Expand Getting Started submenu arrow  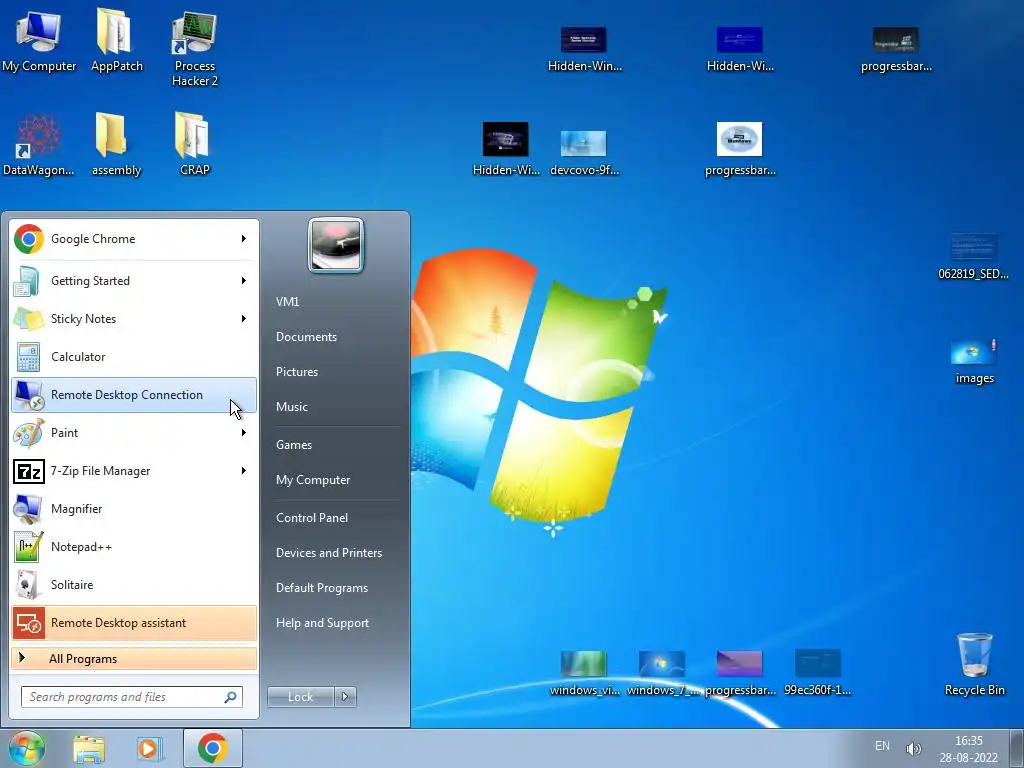(244, 281)
